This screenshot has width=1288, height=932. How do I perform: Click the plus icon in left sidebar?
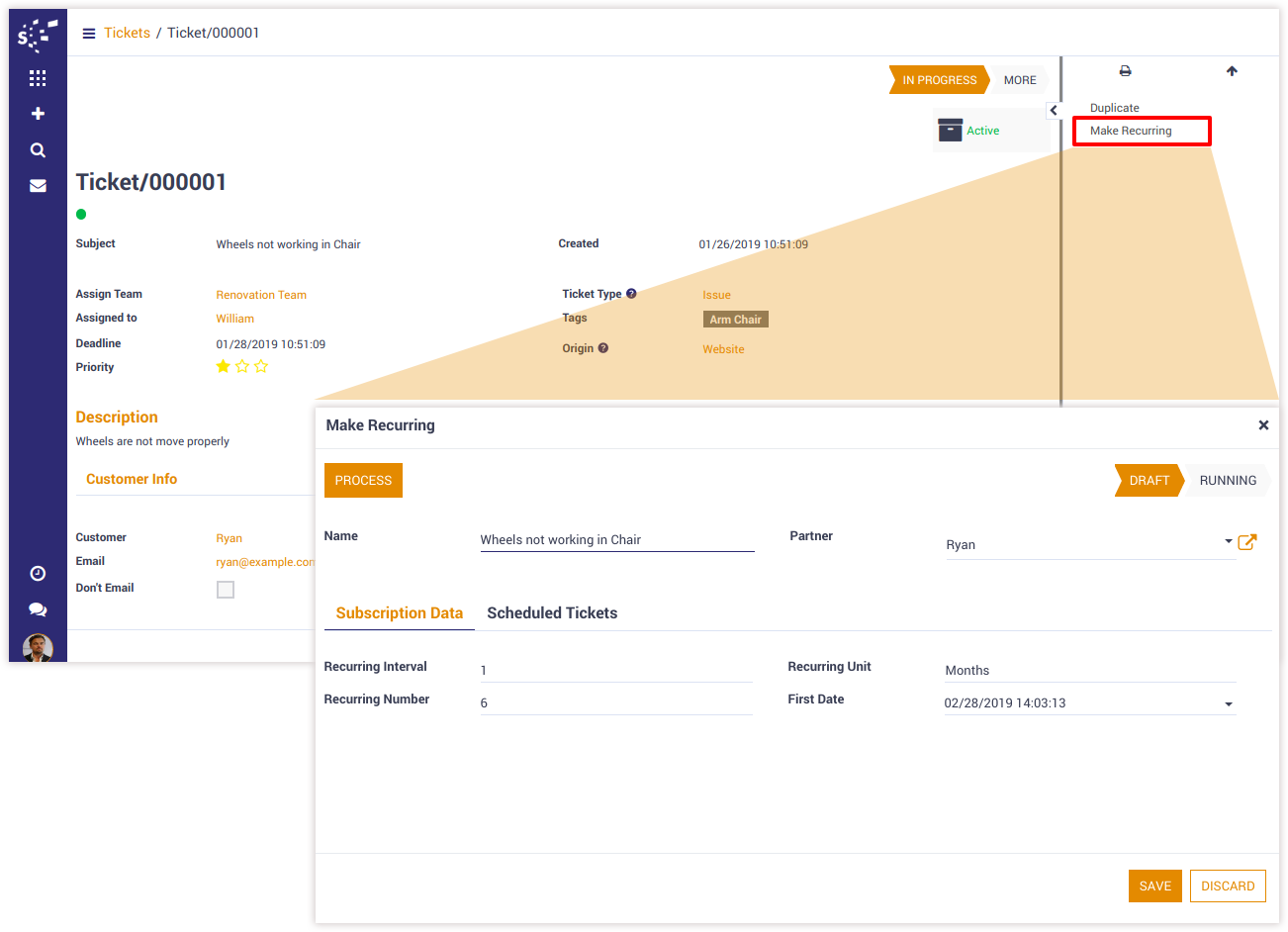click(x=38, y=114)
